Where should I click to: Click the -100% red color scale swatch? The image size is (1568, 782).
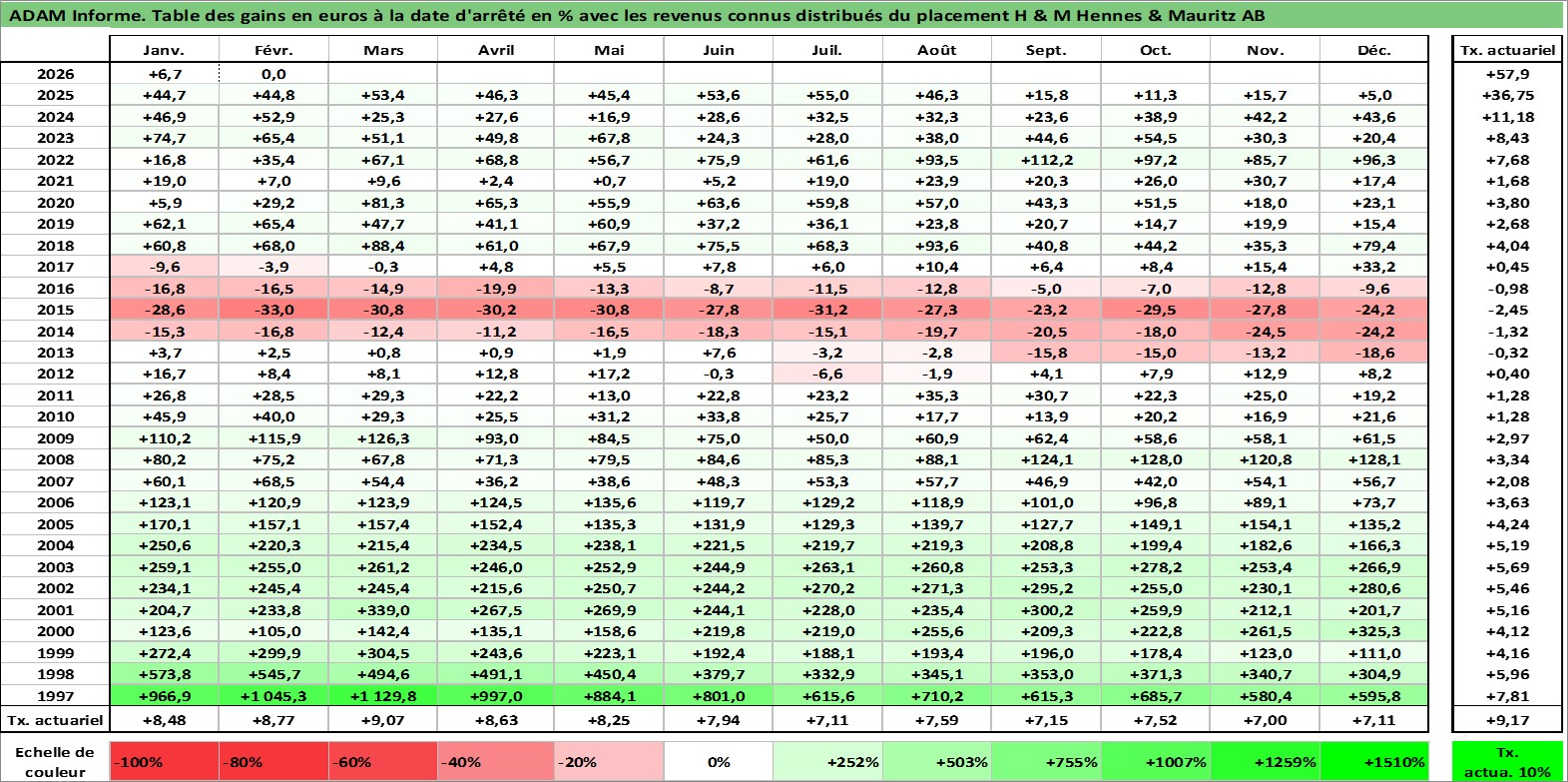(x=164, y=762)
